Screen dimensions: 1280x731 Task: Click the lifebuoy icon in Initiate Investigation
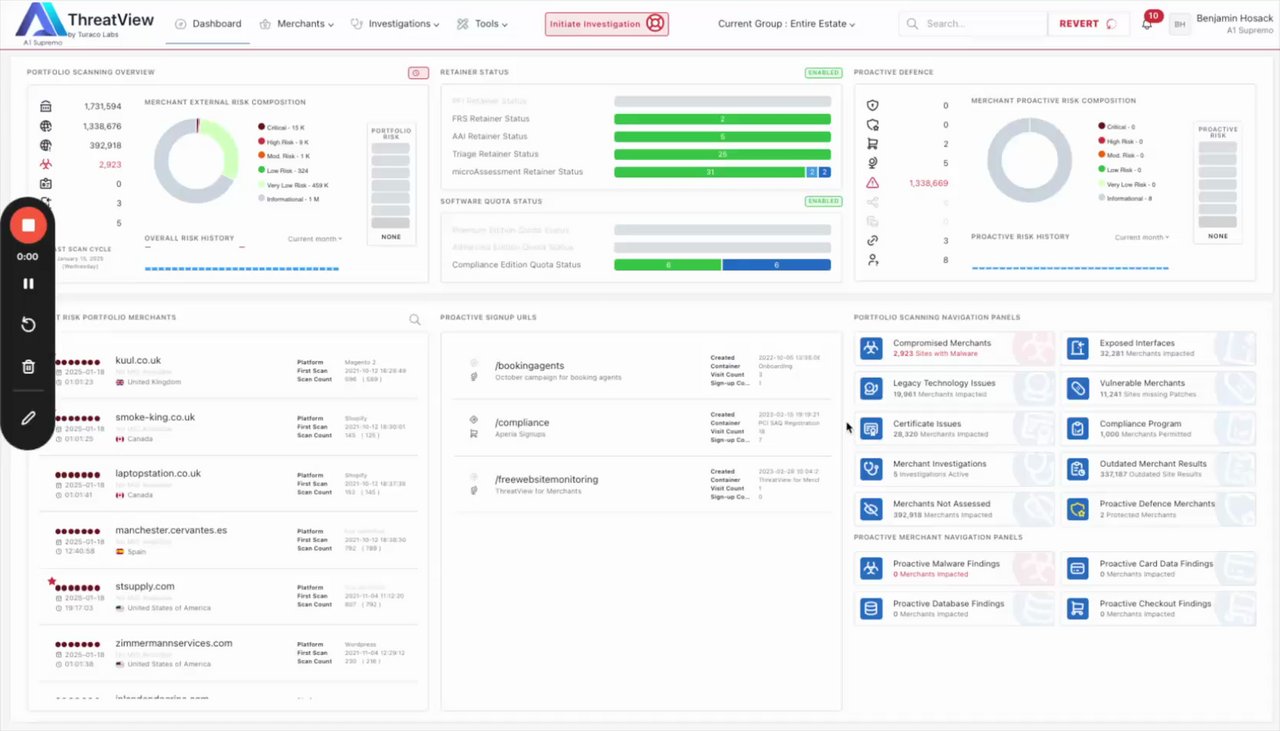coord(655,24)
